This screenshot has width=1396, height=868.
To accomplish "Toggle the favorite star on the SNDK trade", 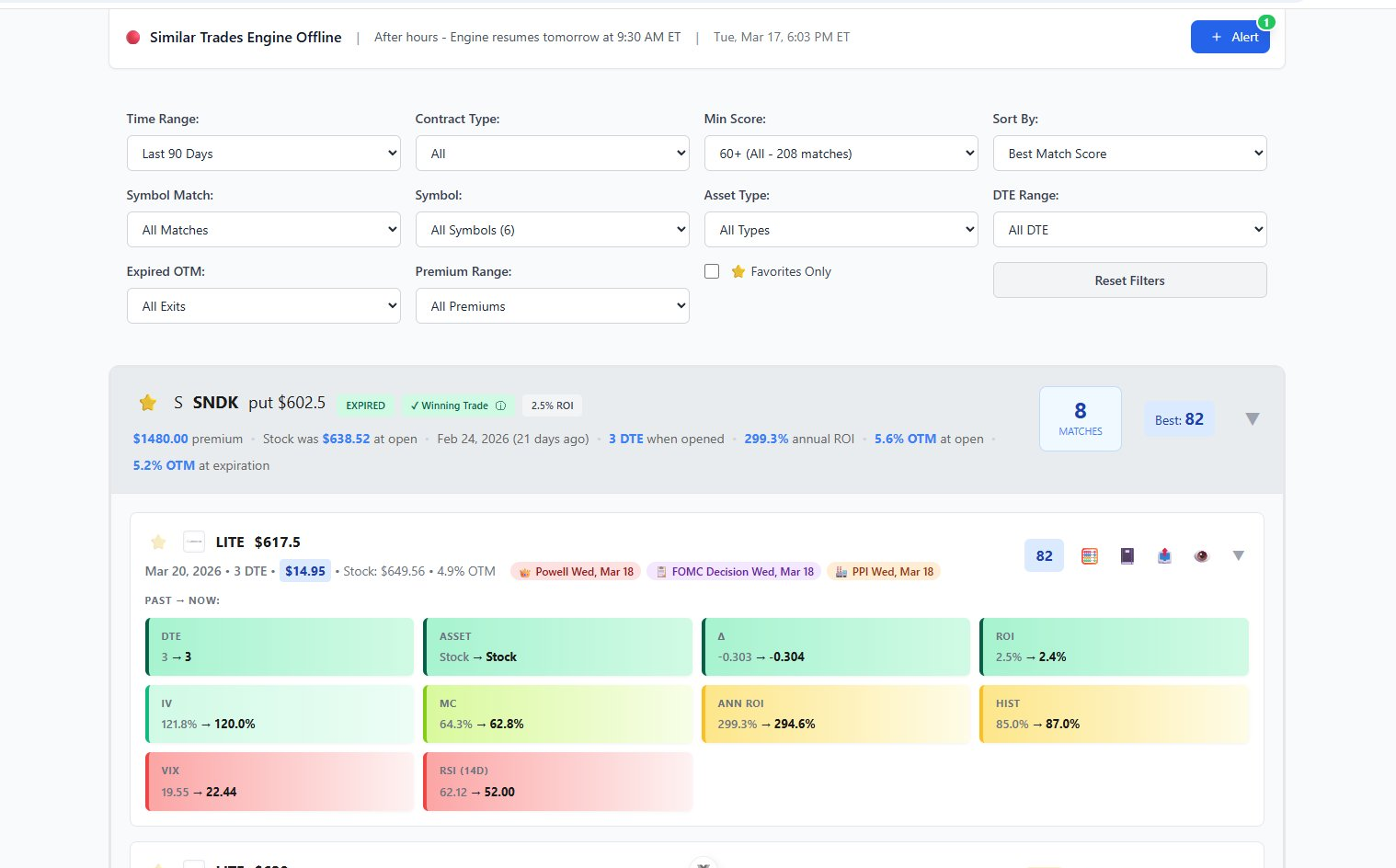I will pyautogui.click(x=147, y=403).
